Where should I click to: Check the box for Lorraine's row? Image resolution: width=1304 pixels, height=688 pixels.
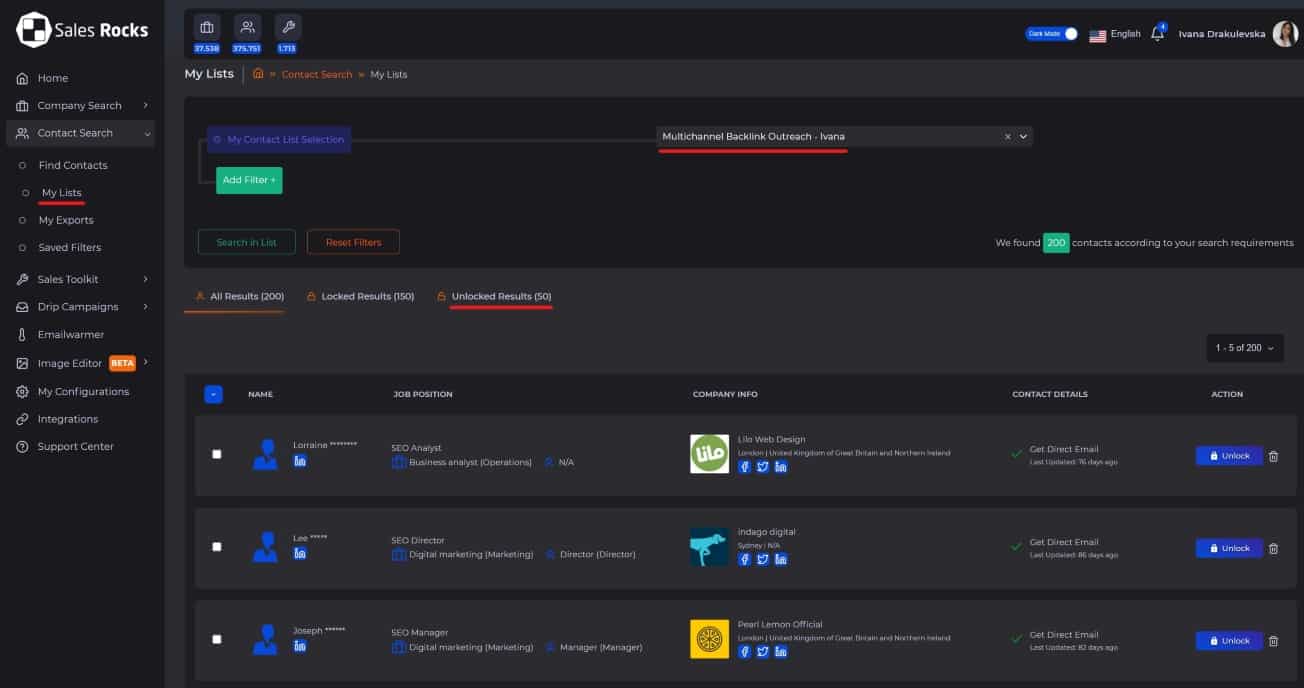(217, 454)
